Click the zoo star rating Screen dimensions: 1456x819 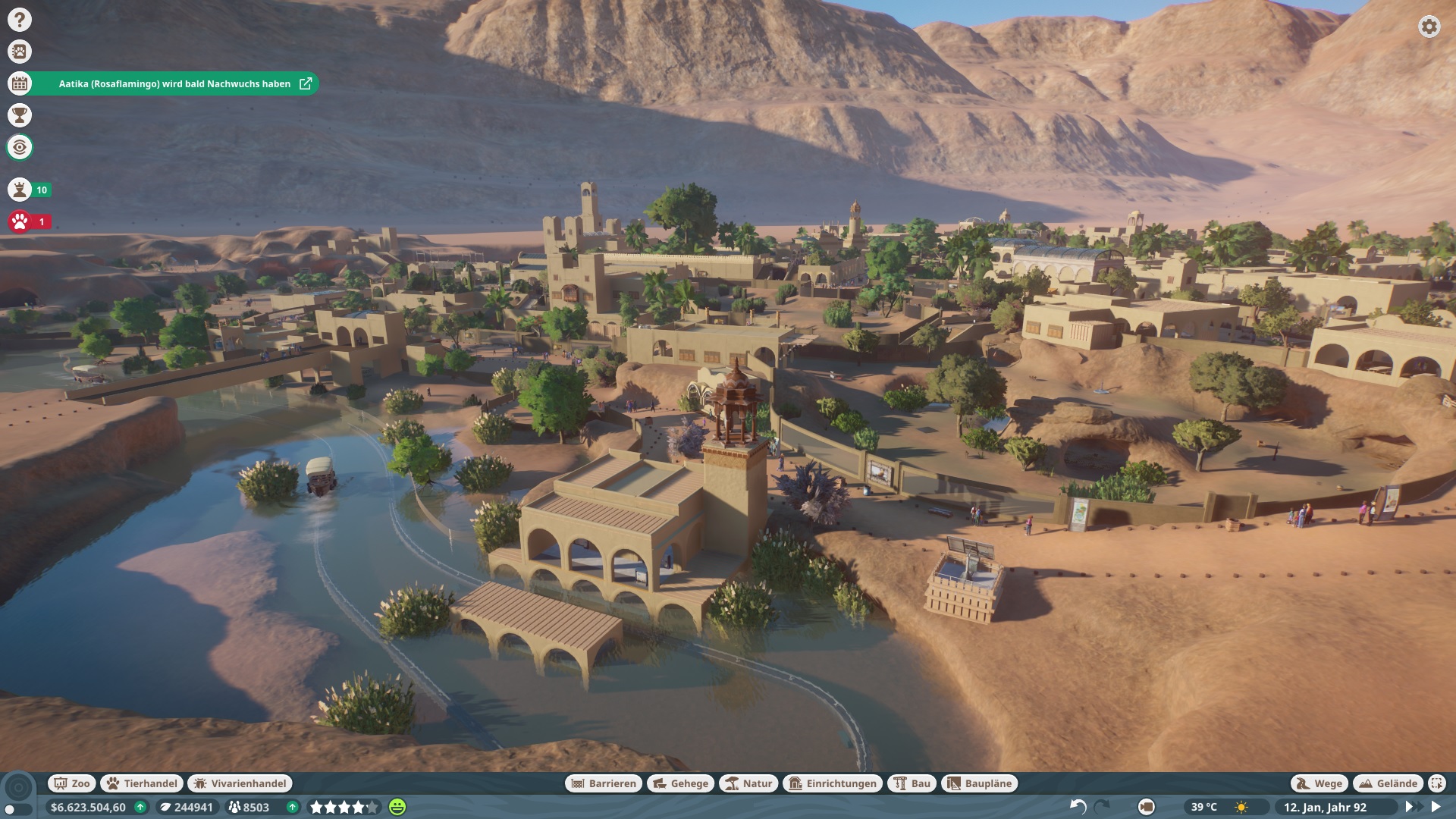pos(344,807)
